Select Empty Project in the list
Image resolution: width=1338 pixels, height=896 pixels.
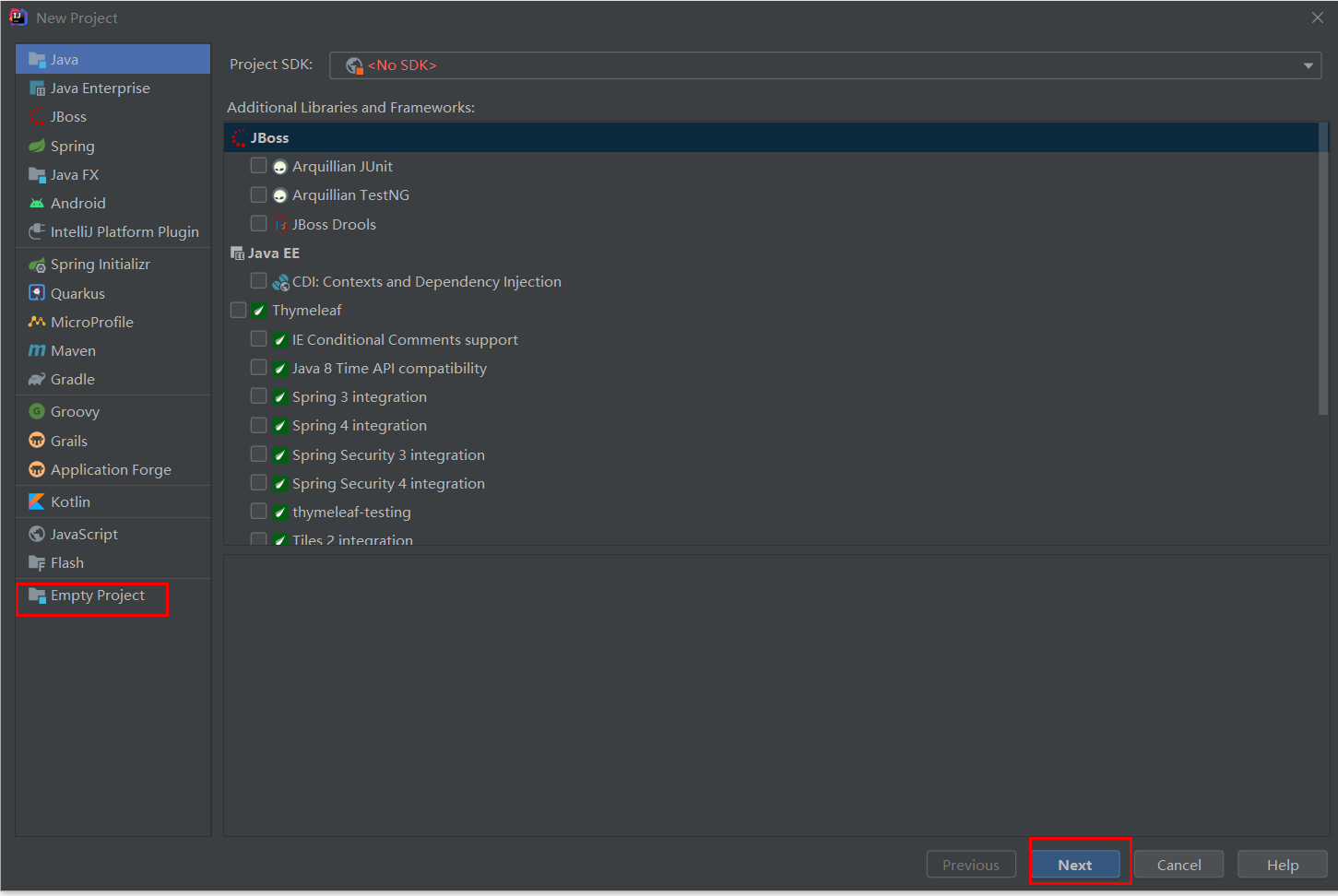(112, 595)
